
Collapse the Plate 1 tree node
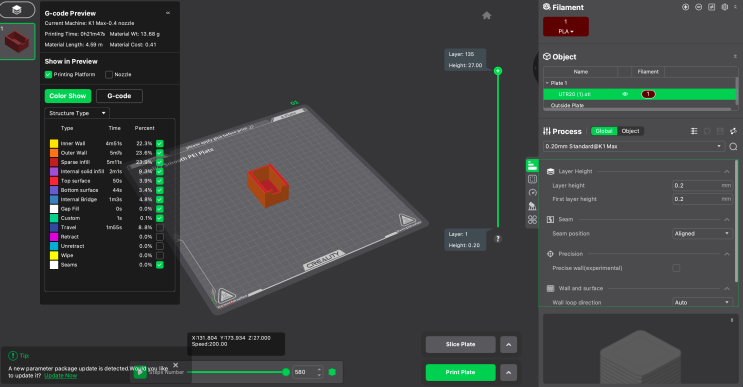(x=547, y=83)
